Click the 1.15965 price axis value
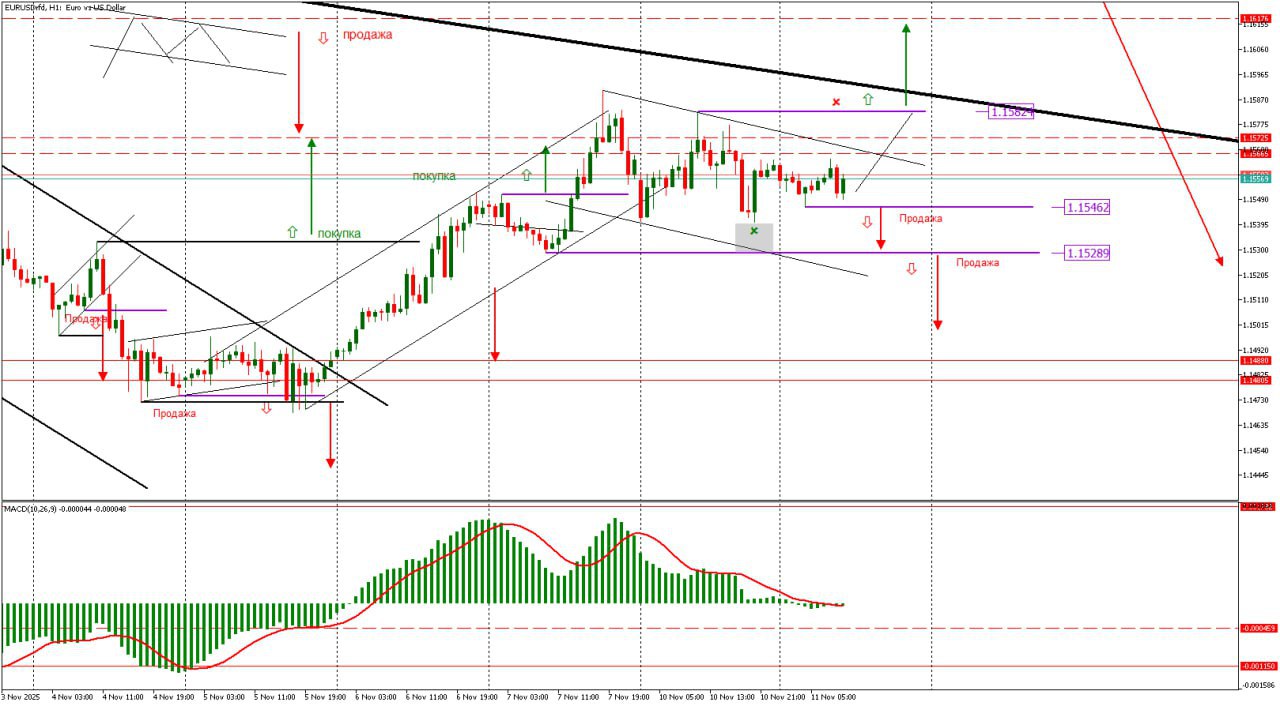This screenshot has width=1280, height=706. (x=1255, y=74)
